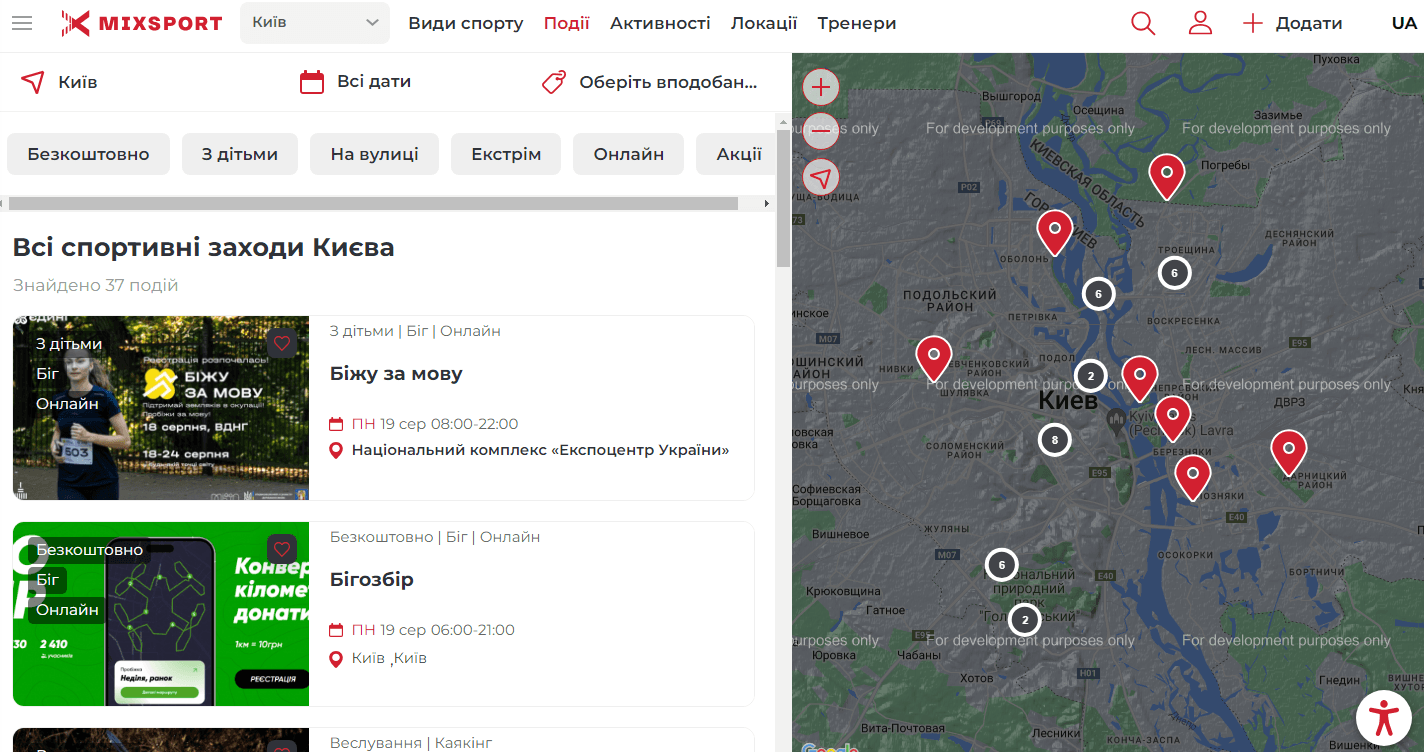Toggle the Безкоштовно filter chip
Viewport: 1424px width, 752px height.
[88, 154]
